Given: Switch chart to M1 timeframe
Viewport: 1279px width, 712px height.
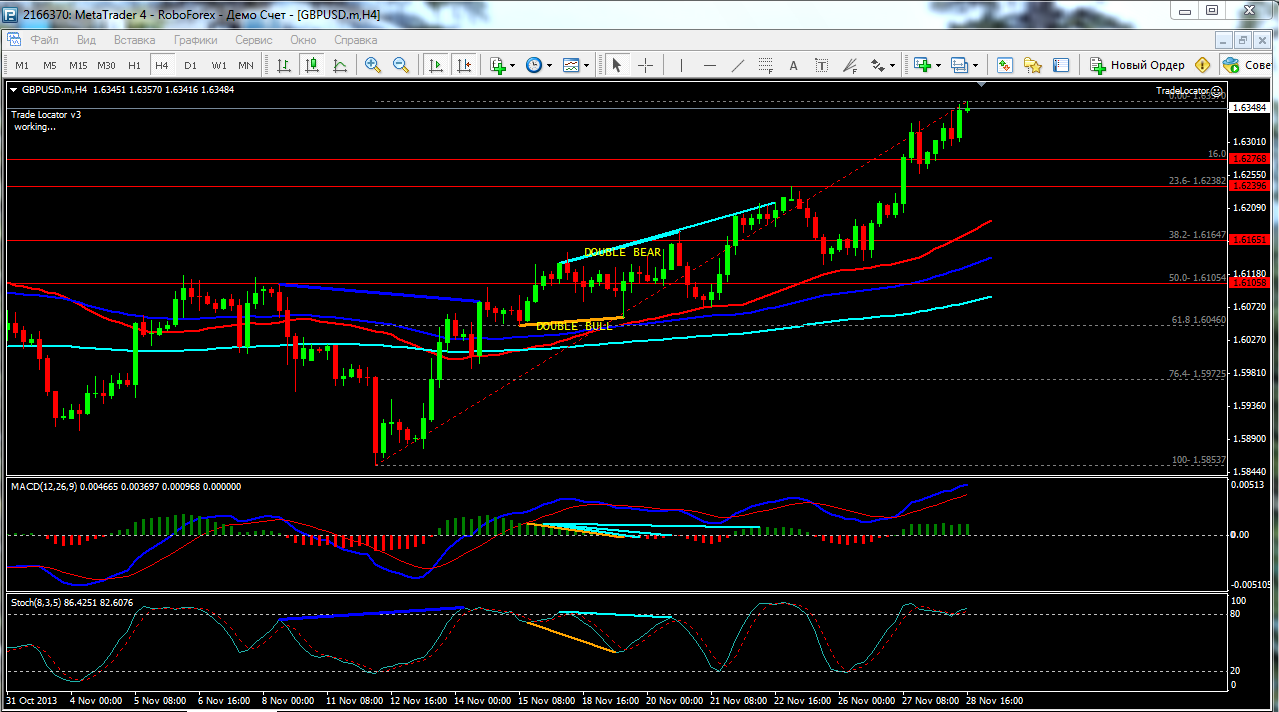Looking at the screenshot, I should (x=22, y=65).
